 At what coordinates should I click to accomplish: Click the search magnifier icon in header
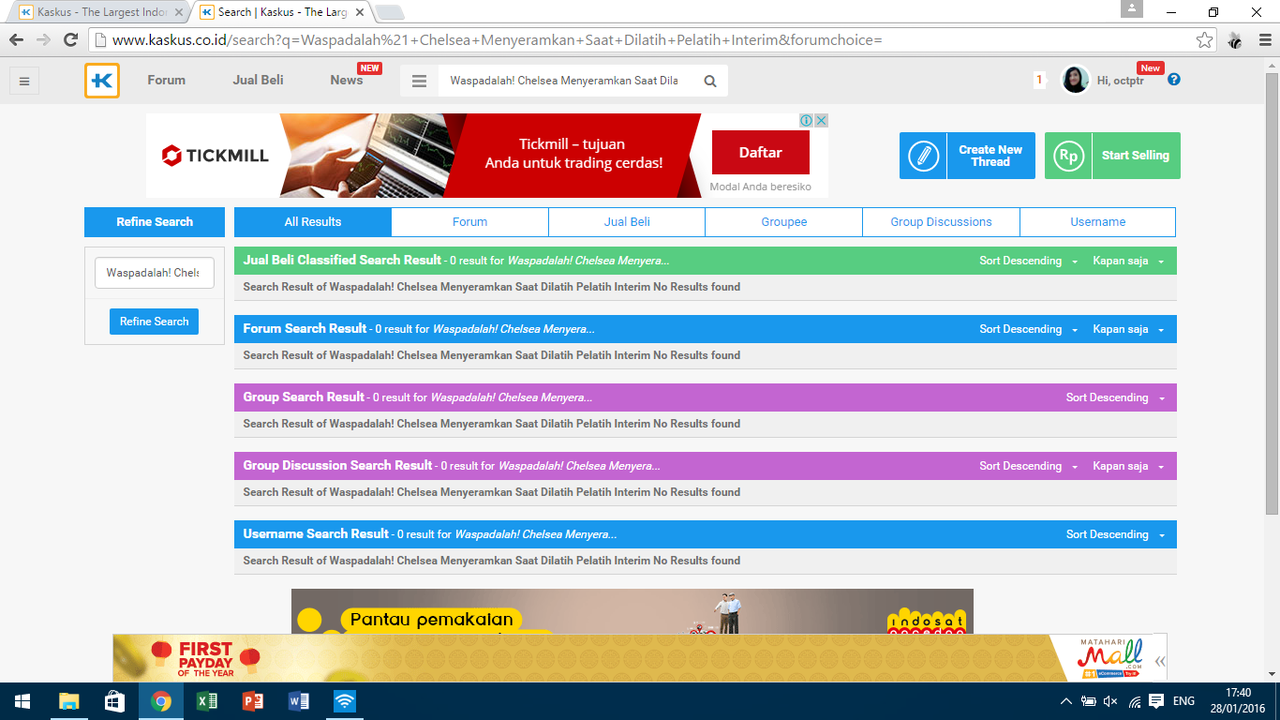pyautogui.click(x=710, y=81)
